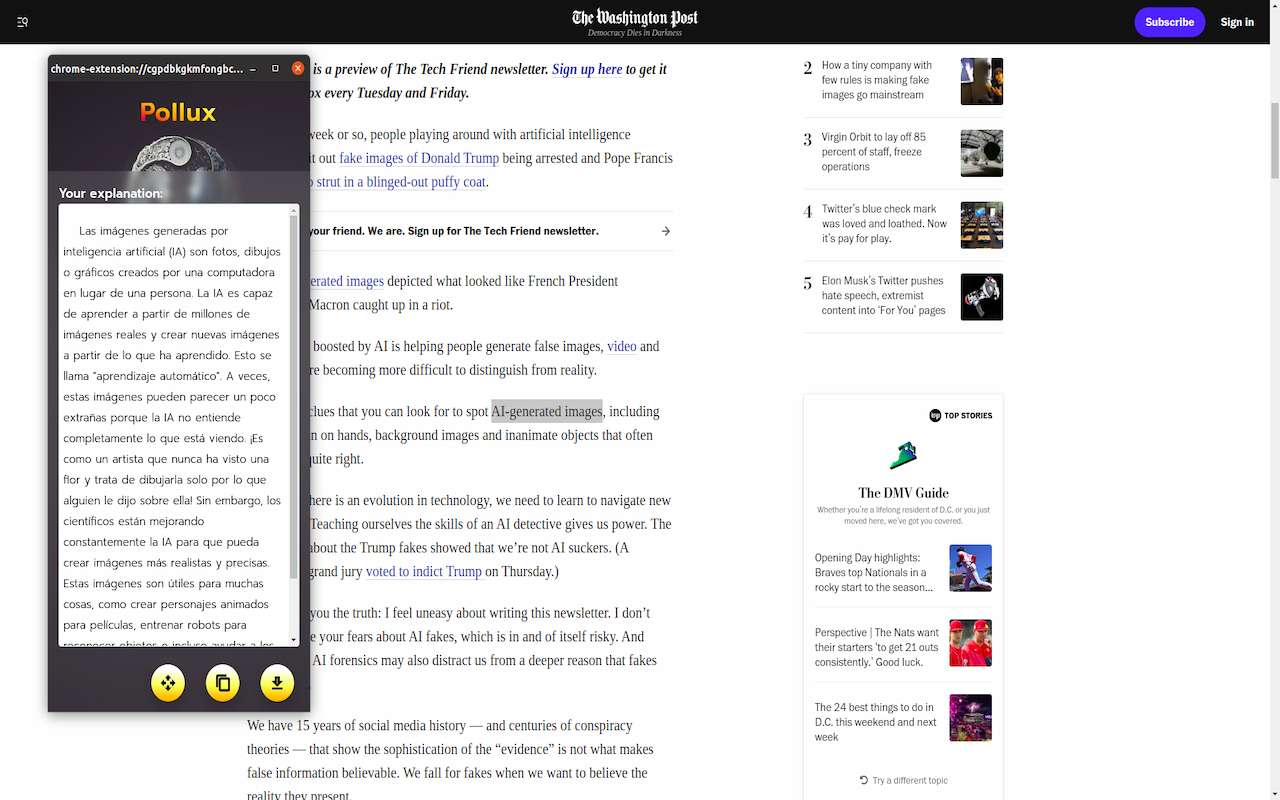Open Twitter's blue check mark story

click(884, 224)
